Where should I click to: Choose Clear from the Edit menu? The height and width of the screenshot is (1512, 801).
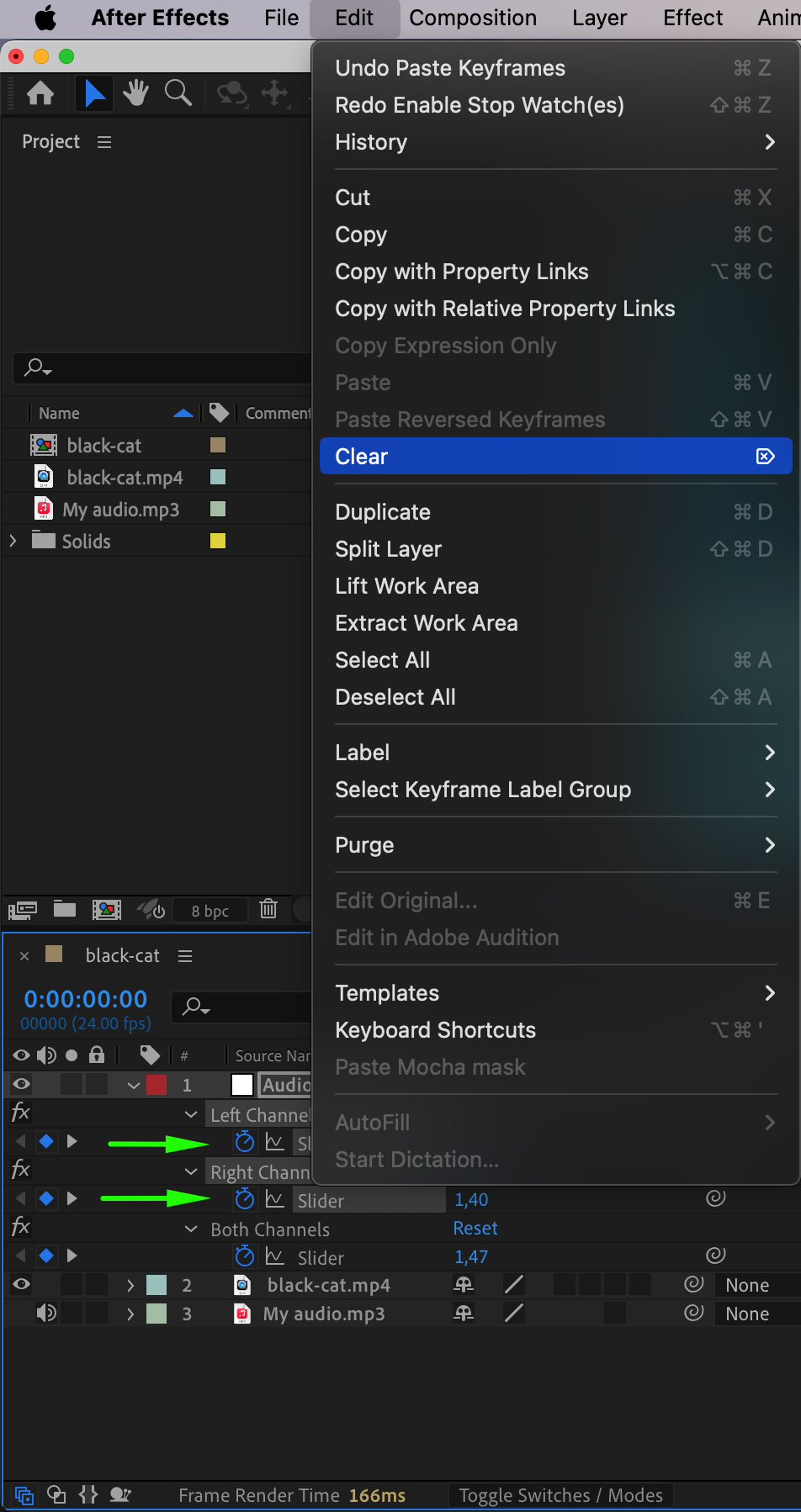[x=555, y=457]
